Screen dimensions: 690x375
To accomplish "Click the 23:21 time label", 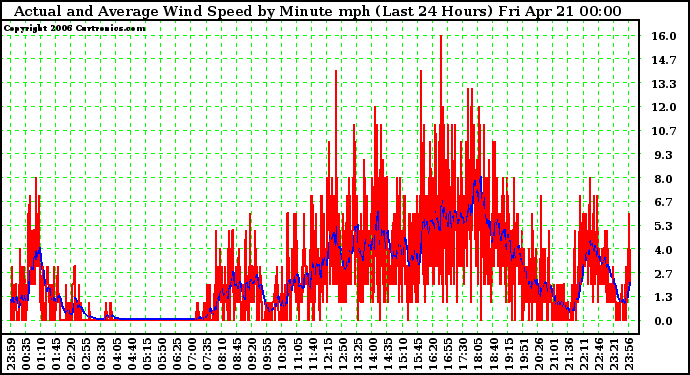I will [x=614, y=354].
